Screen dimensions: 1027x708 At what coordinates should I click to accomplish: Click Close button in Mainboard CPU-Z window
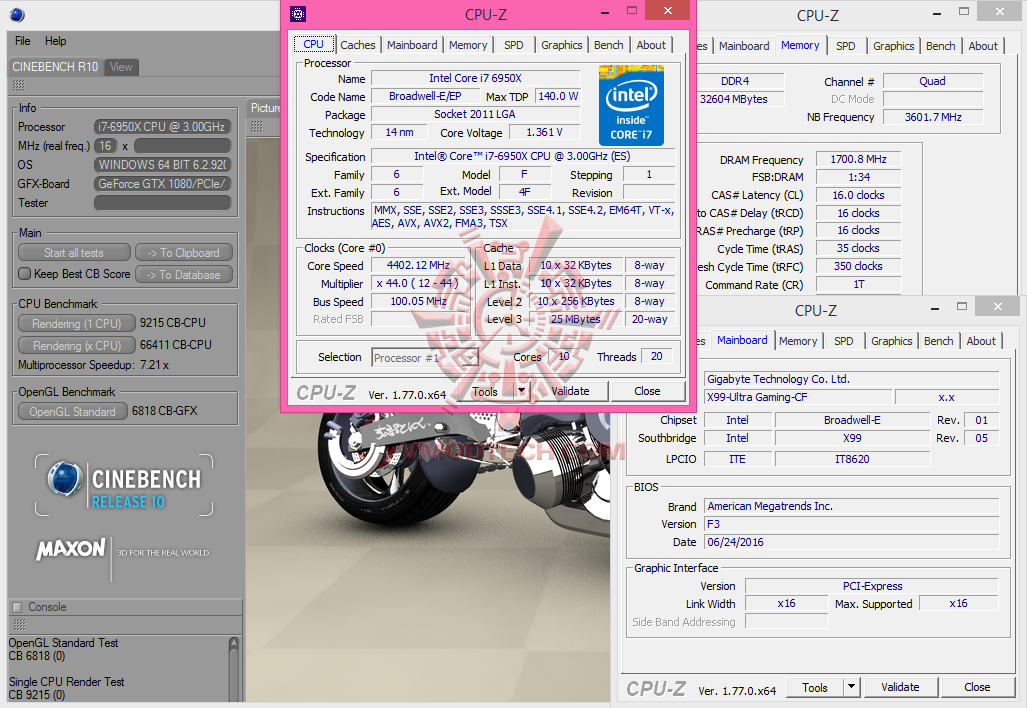(x=977, y=687)
